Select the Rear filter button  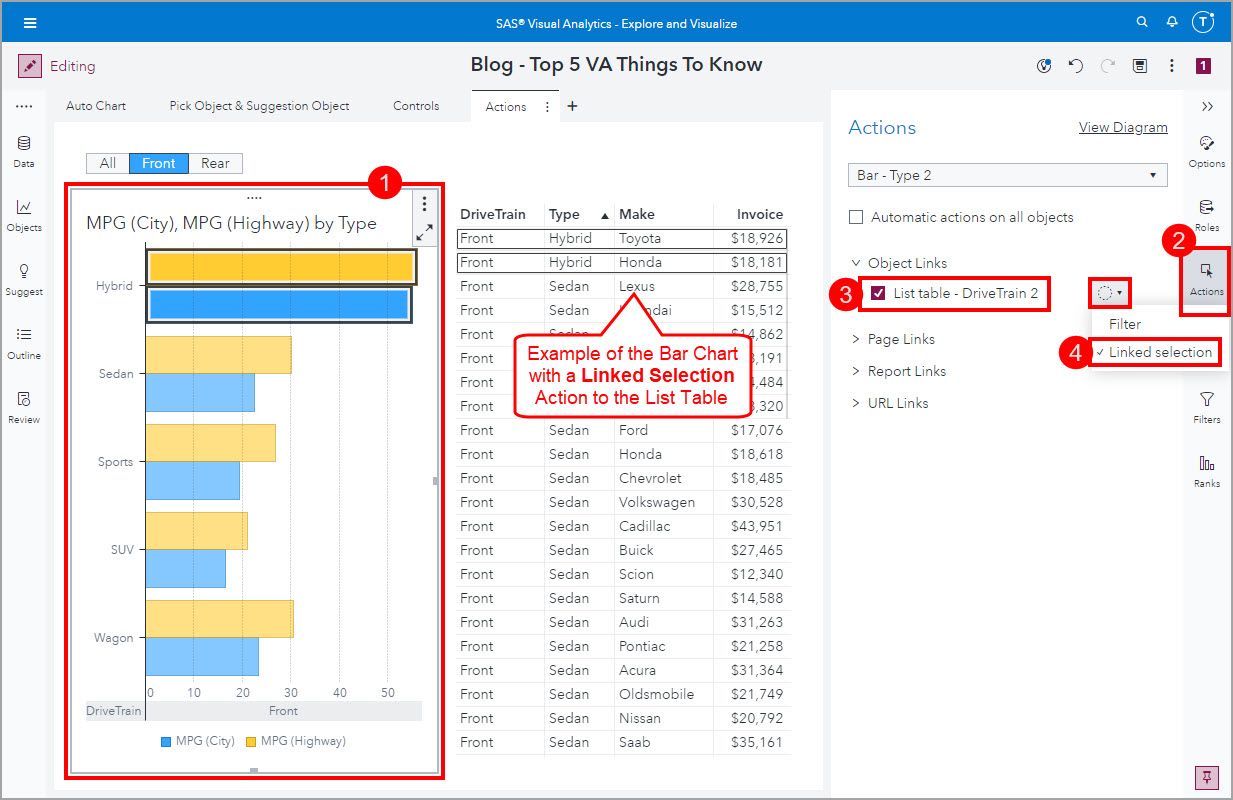(x=215, y=163)
